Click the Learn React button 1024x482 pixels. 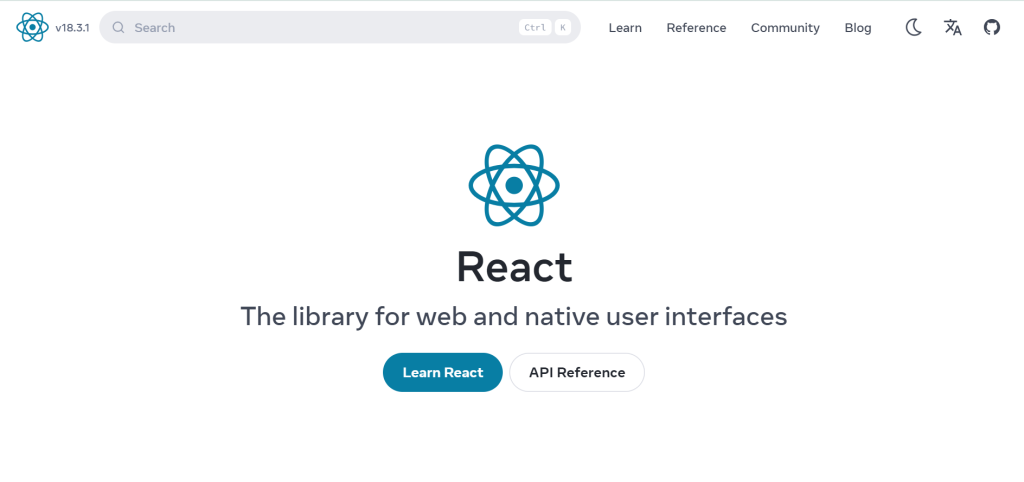point(443,372)
